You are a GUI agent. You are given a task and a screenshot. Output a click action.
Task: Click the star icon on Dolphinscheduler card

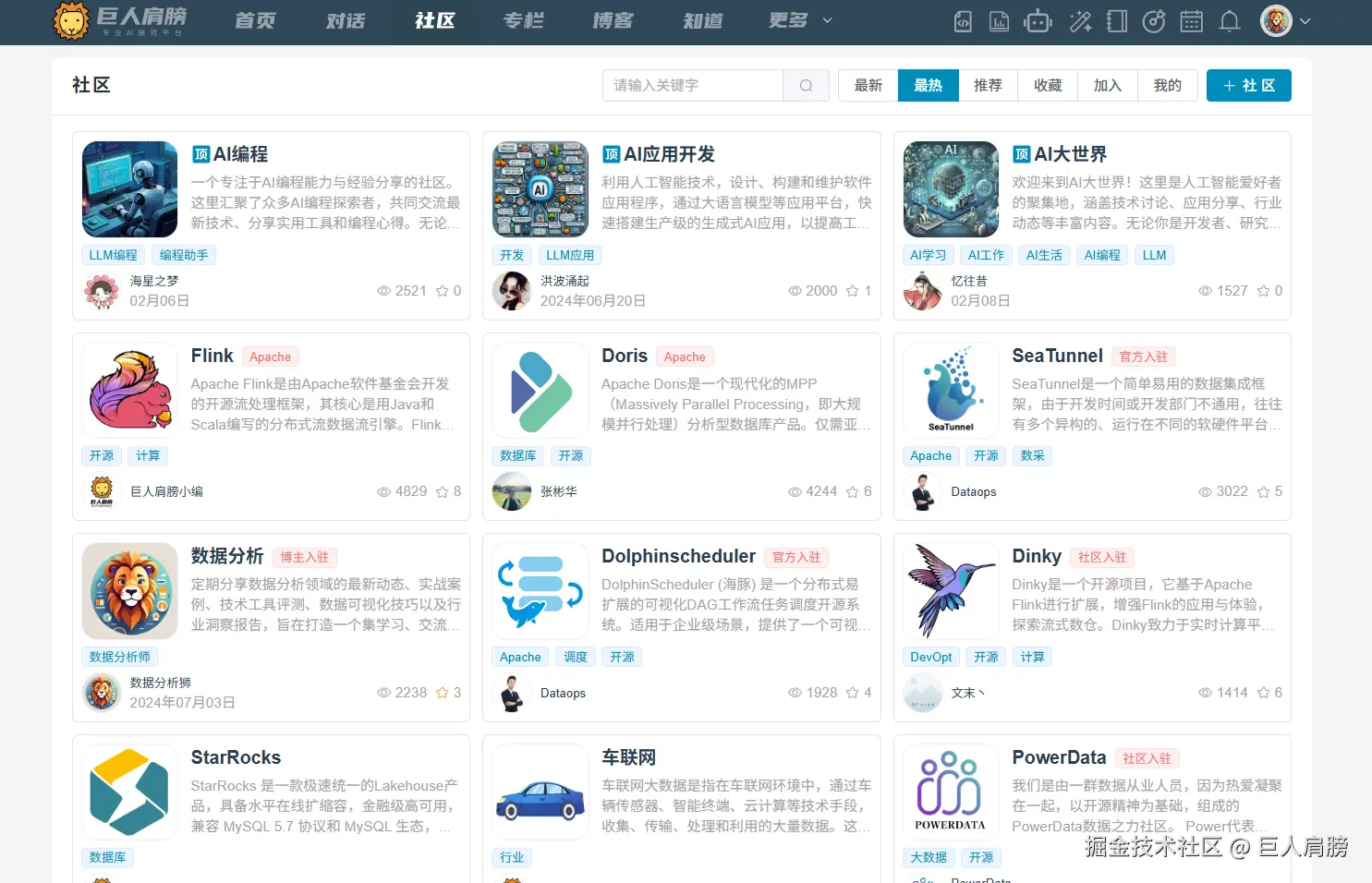coord(852,693)
